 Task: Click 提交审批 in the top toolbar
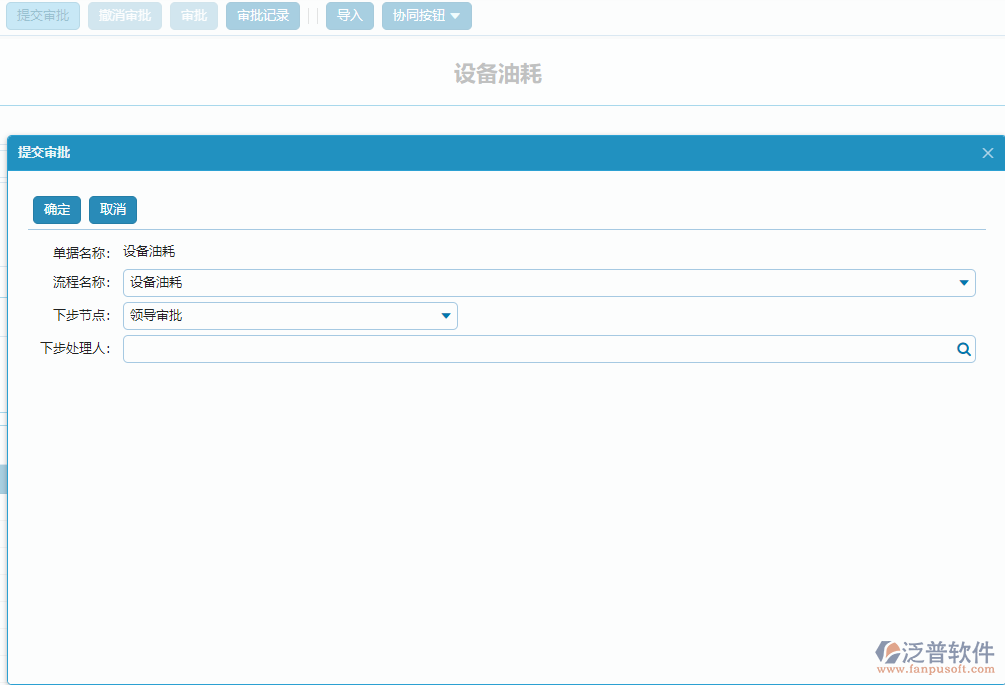click(43, 16)
